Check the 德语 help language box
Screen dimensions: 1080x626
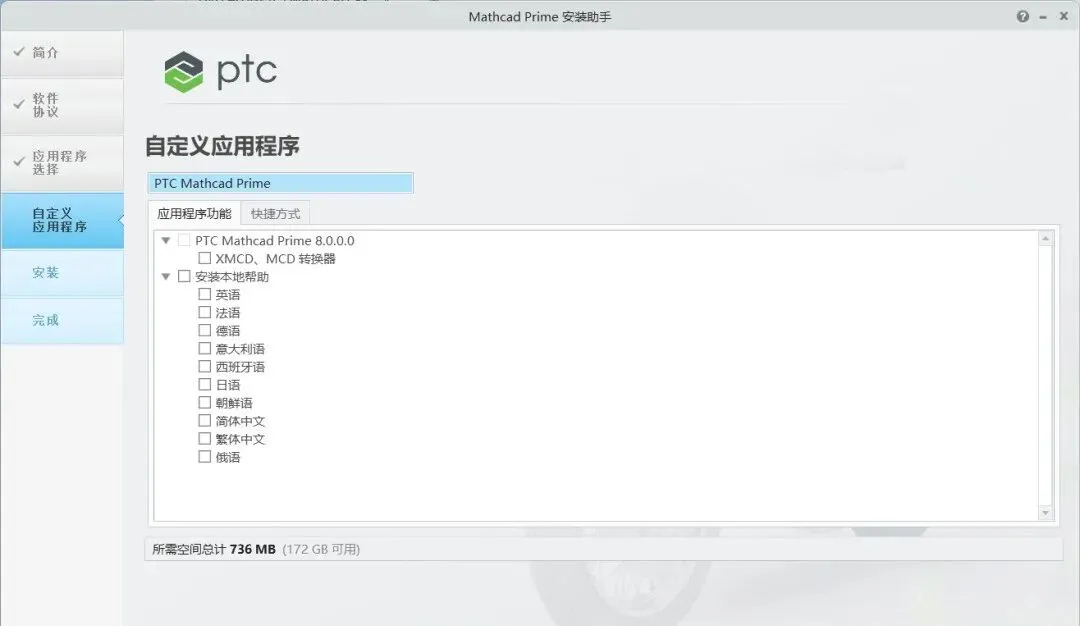tap(205, 331)
